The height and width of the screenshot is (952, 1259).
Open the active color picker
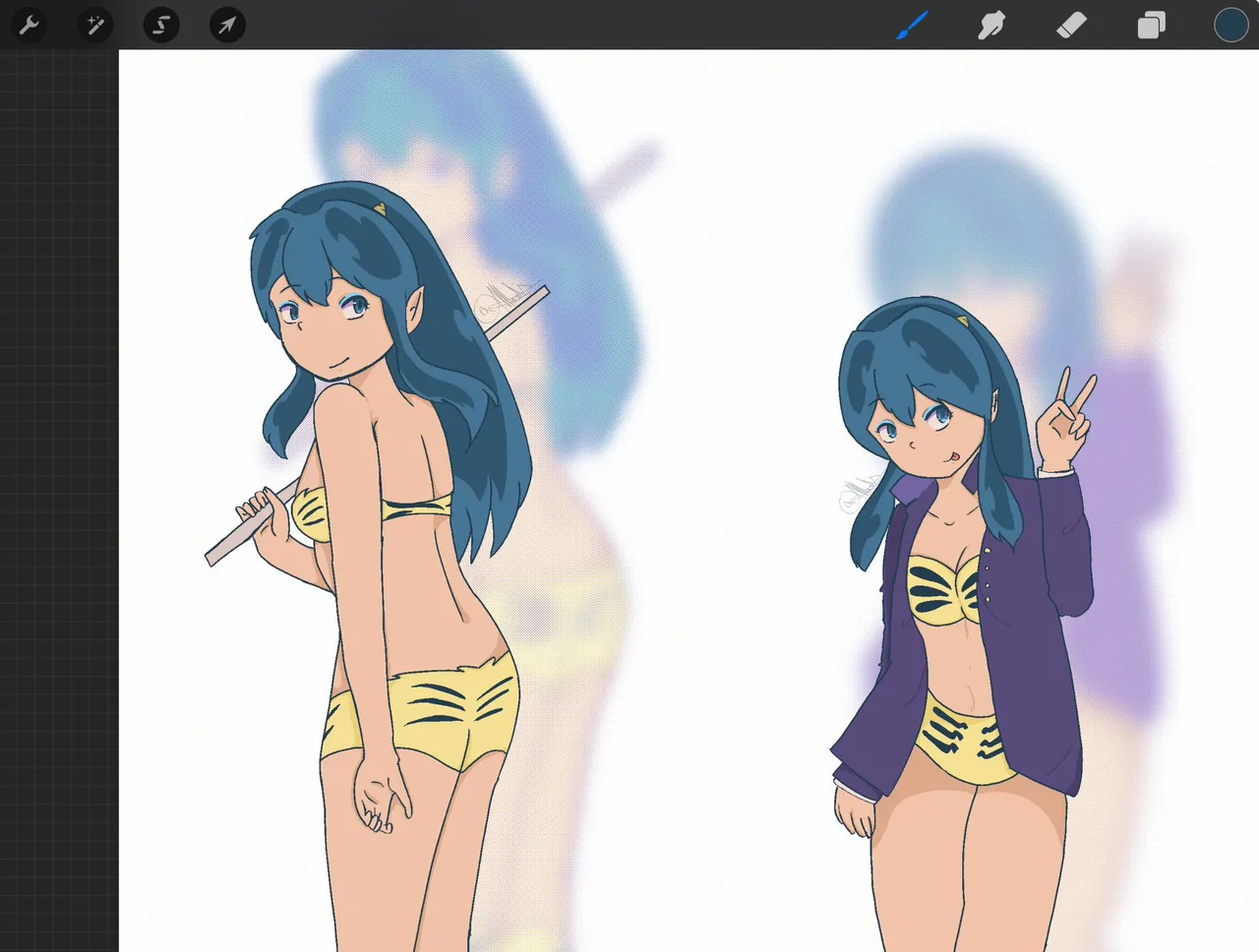1230,25
